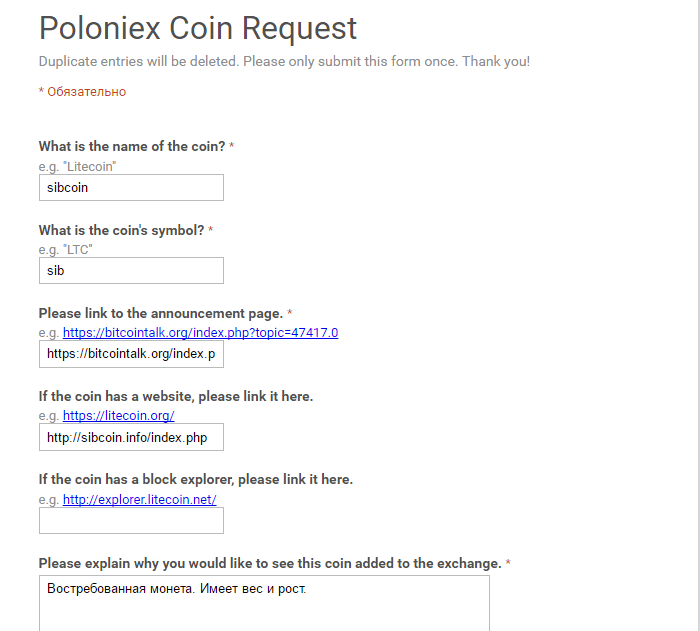This screenshot has height=631, width=700.
Task: Click the "What is the name of the coin?" label
Action: click(x=132, y=146)
